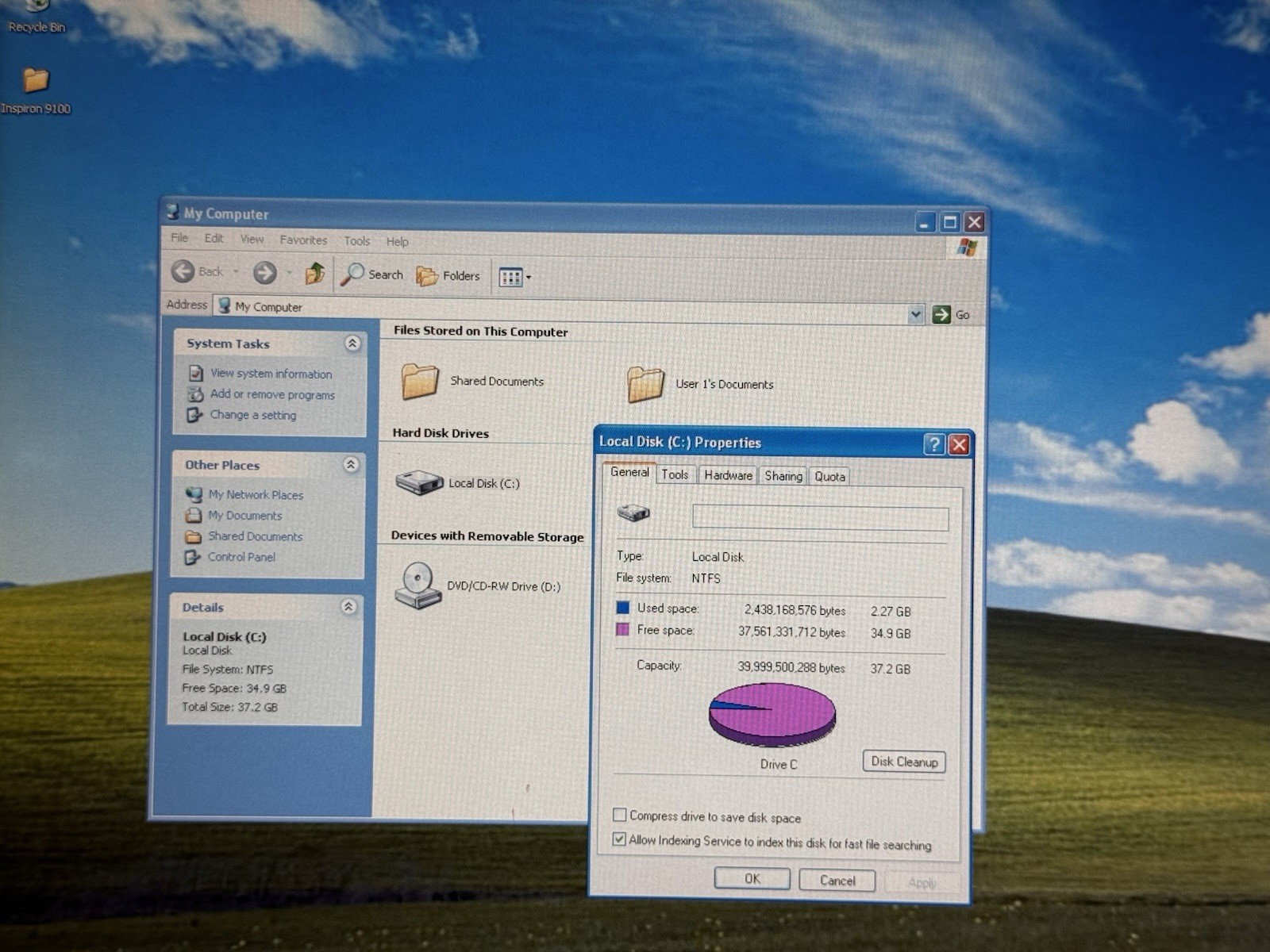Go up one folder level icon
The image size is (1270, 952).
coord(315,274)
